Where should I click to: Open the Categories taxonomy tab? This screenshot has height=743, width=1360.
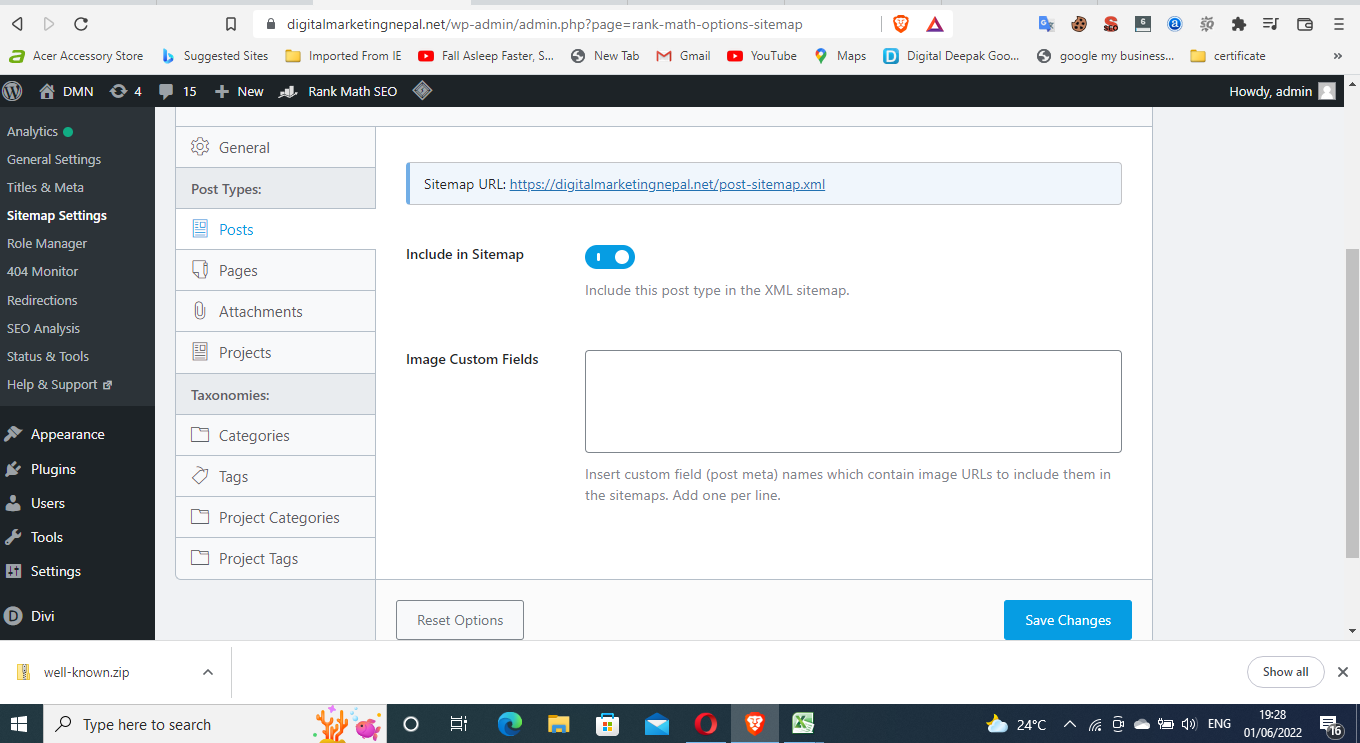(254, 436)
